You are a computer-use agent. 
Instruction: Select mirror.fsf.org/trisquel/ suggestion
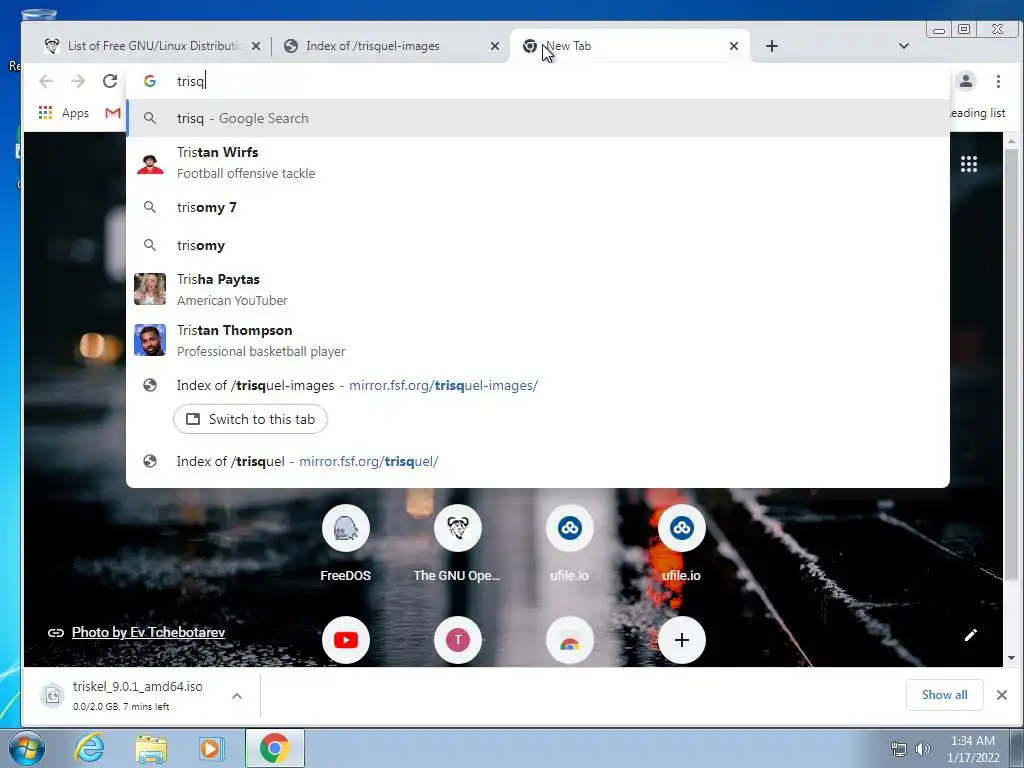537,461
